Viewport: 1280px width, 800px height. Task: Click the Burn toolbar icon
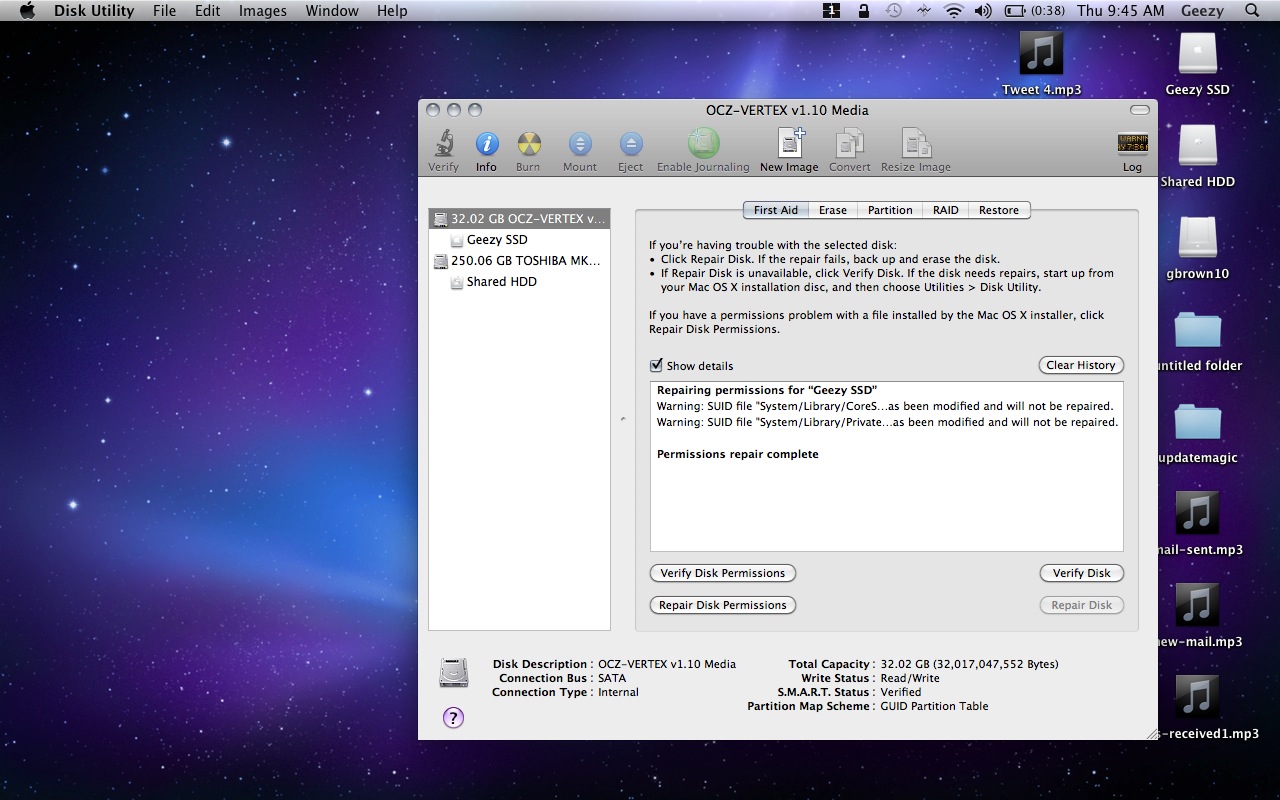click(x=528, y=145)
